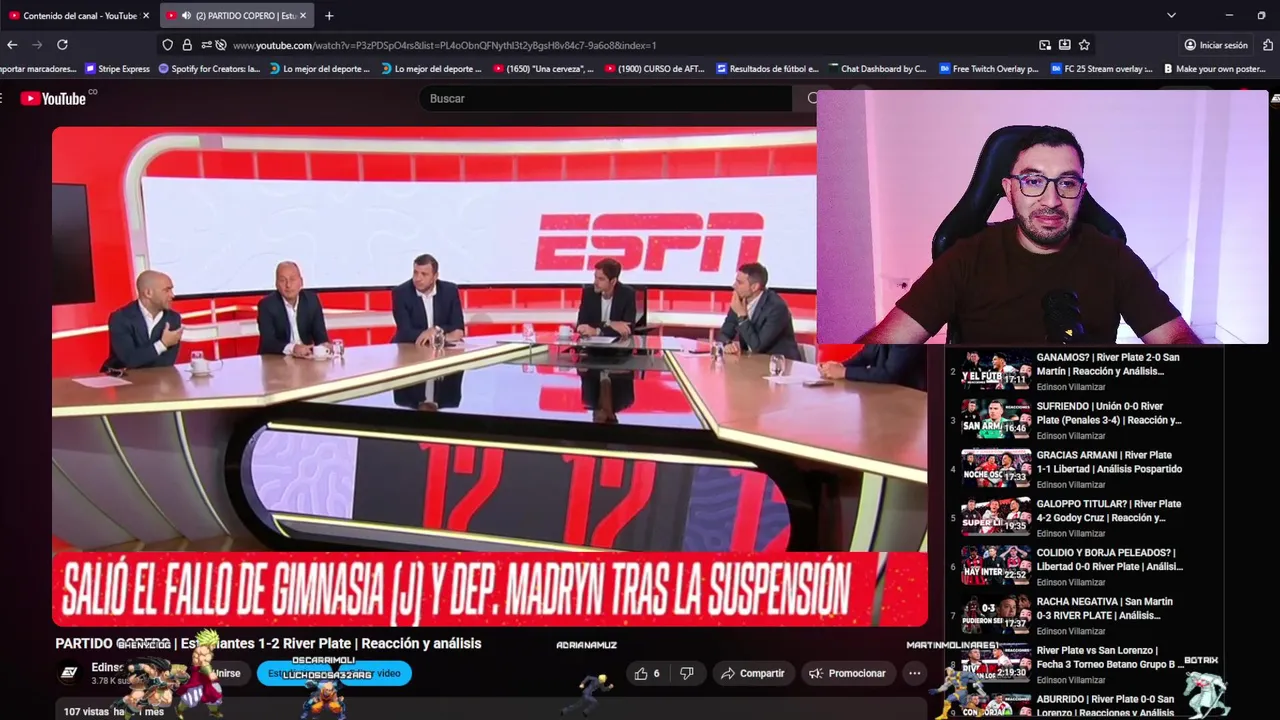The height and width of the screenshot is (720, 1280).
Task: Expand the list all tabs chevron
Action: click(x=1171, y=15)
